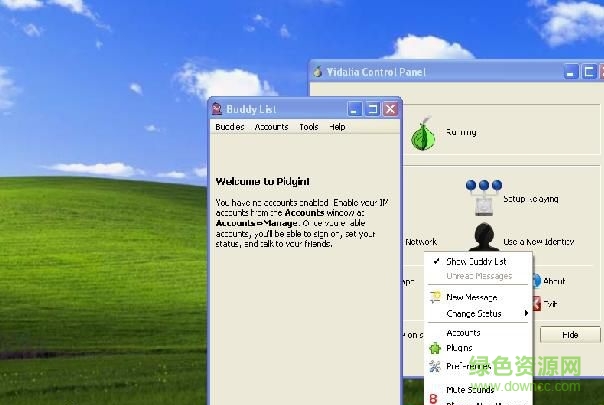This screenshot has height=405, width=604.
Task: Select Accounts from the tray context menu
Action: pyautogui.click(x=463, y=332)
